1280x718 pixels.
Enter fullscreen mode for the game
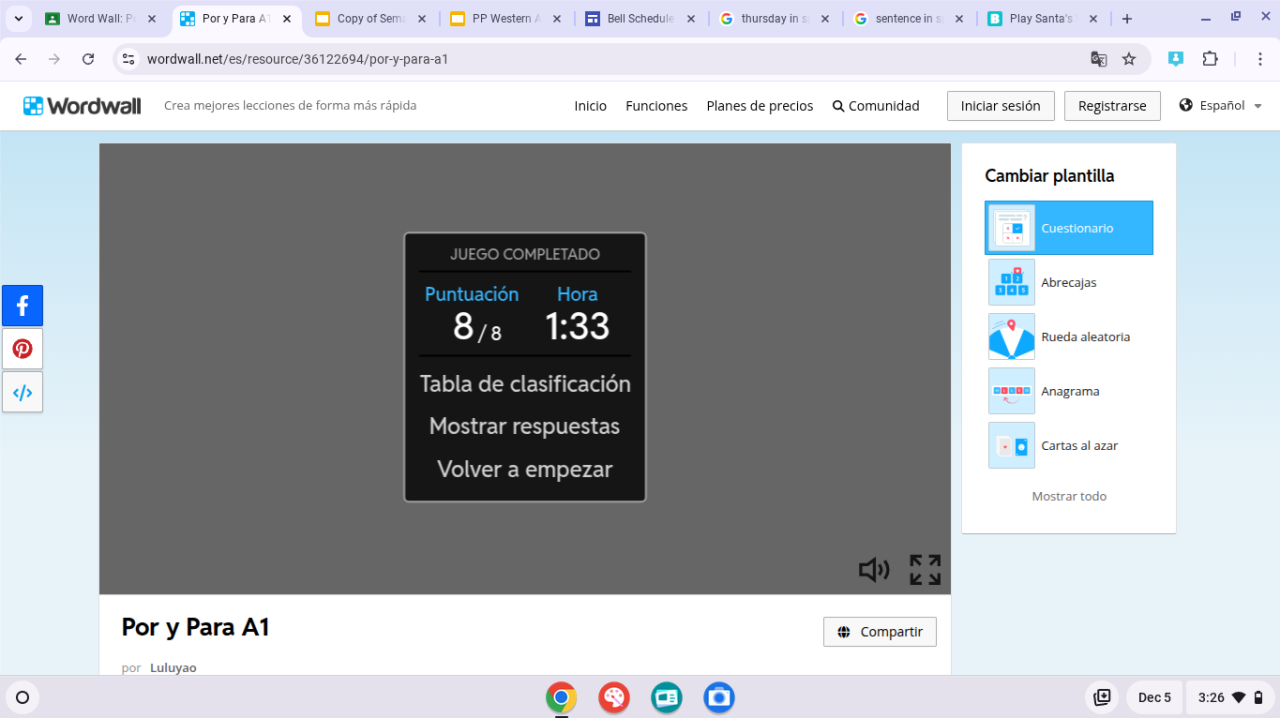pos(925,570)
